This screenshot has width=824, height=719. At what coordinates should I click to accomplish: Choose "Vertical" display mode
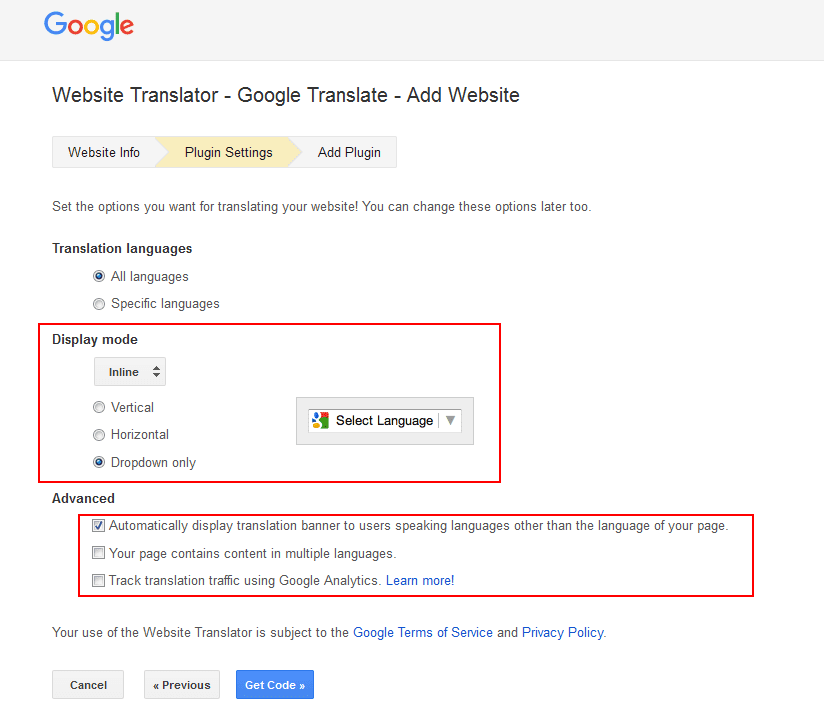click(99, 407)
